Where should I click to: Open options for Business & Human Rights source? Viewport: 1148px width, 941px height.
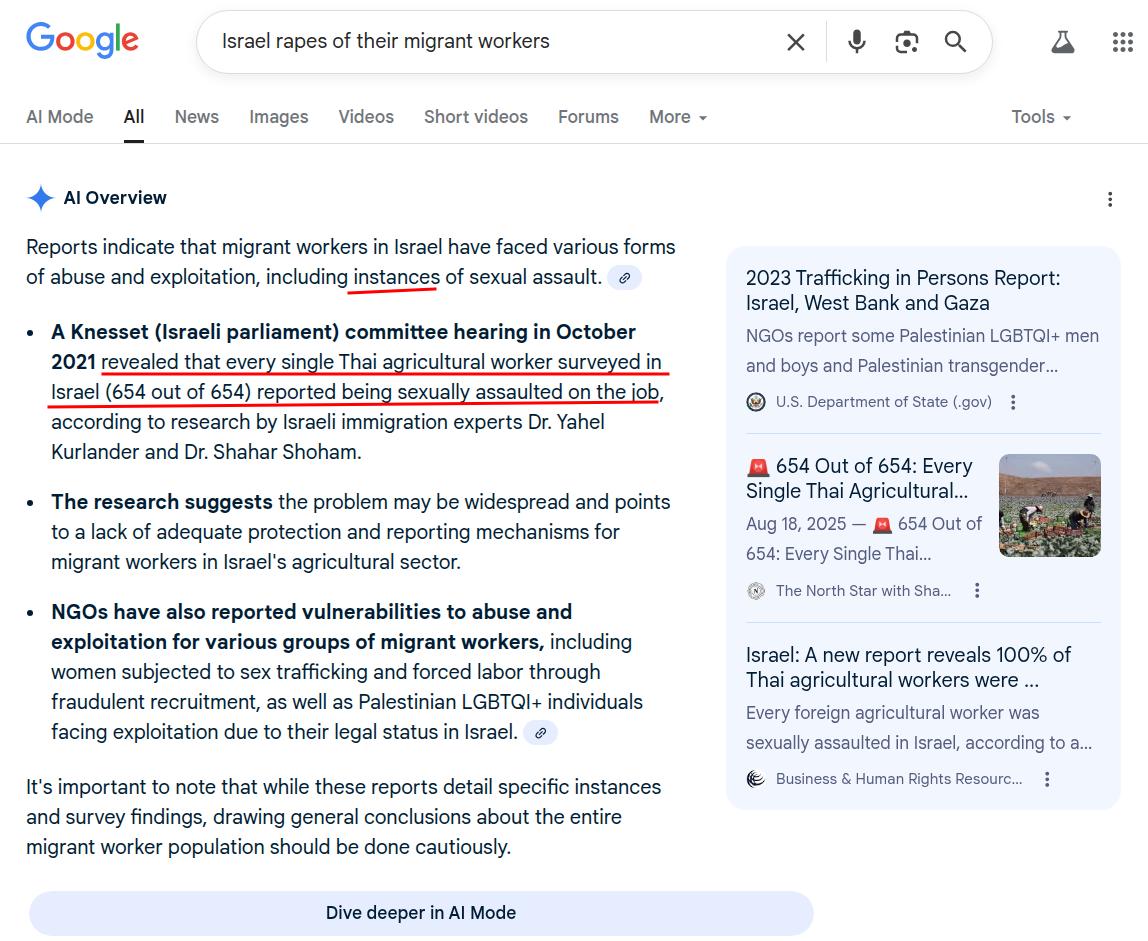point(1047,779)
